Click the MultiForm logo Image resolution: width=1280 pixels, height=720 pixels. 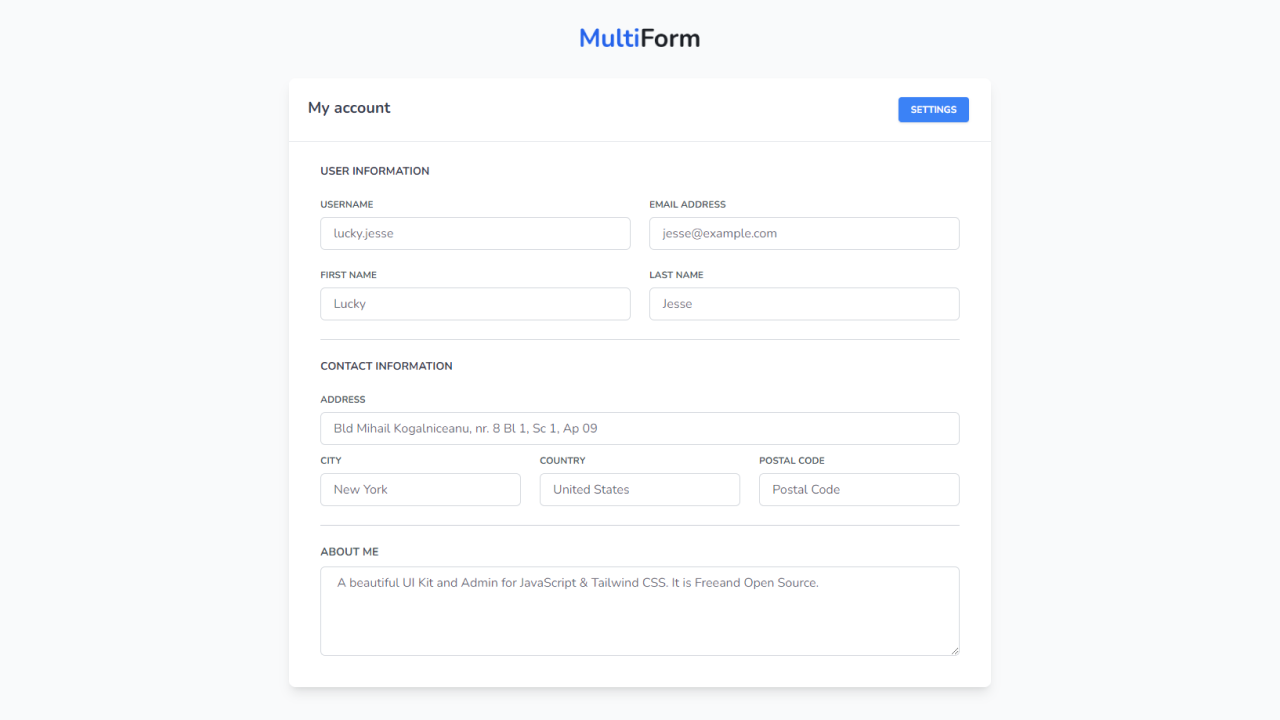pos(639,38)
